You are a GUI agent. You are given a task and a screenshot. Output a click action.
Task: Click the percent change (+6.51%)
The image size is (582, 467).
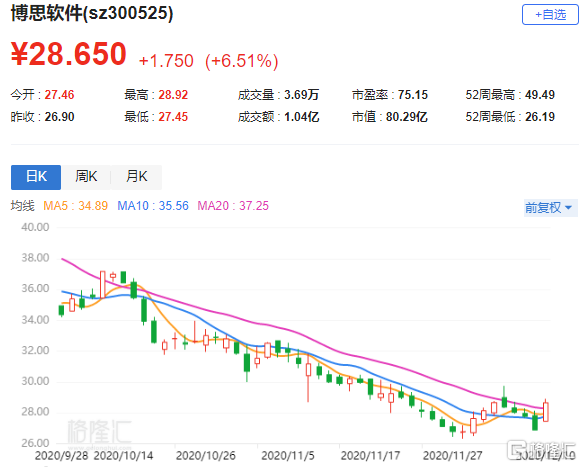pyautogui.click(x=242, y=61)
